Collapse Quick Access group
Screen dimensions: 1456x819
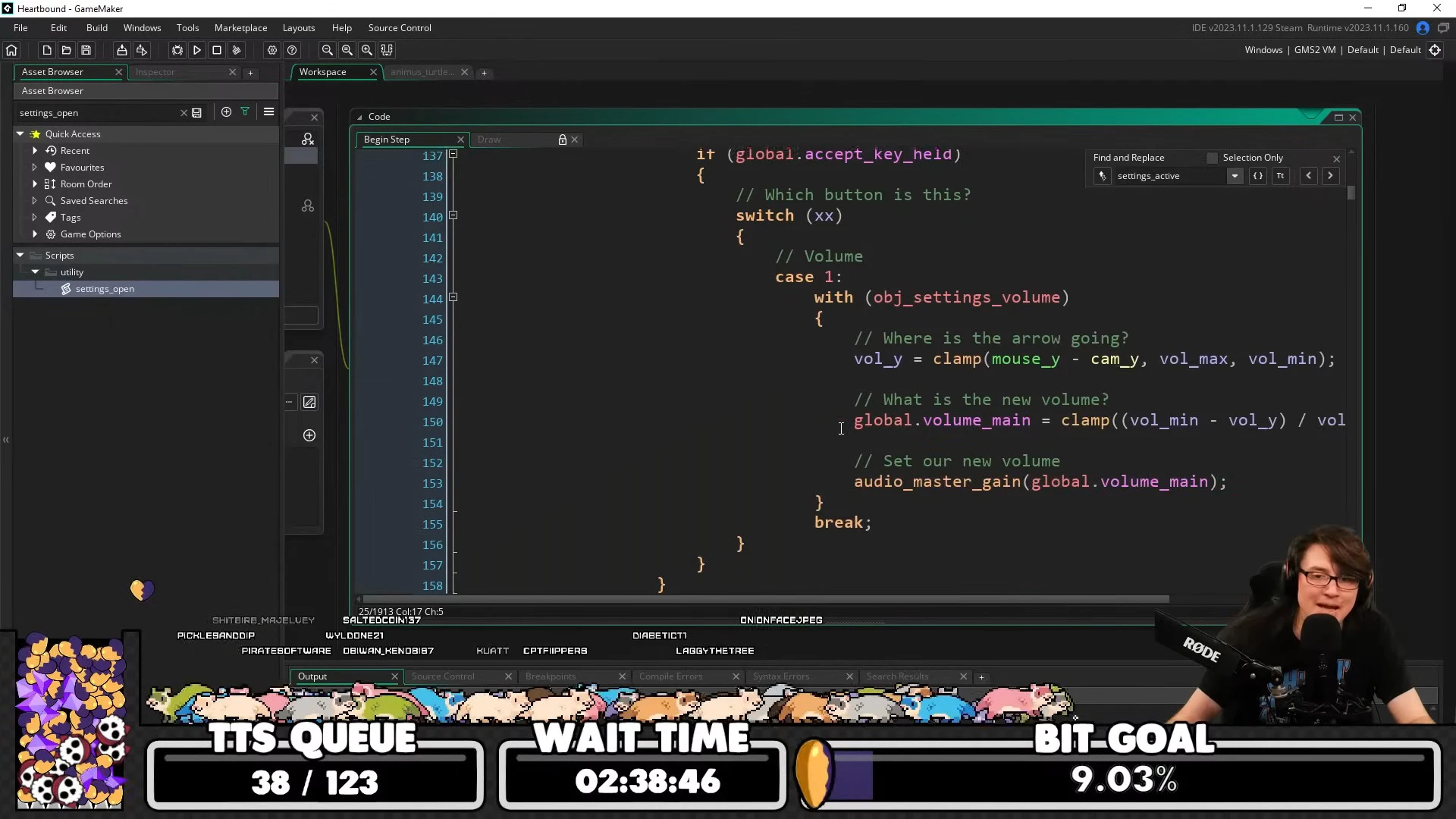pos(20,134)
